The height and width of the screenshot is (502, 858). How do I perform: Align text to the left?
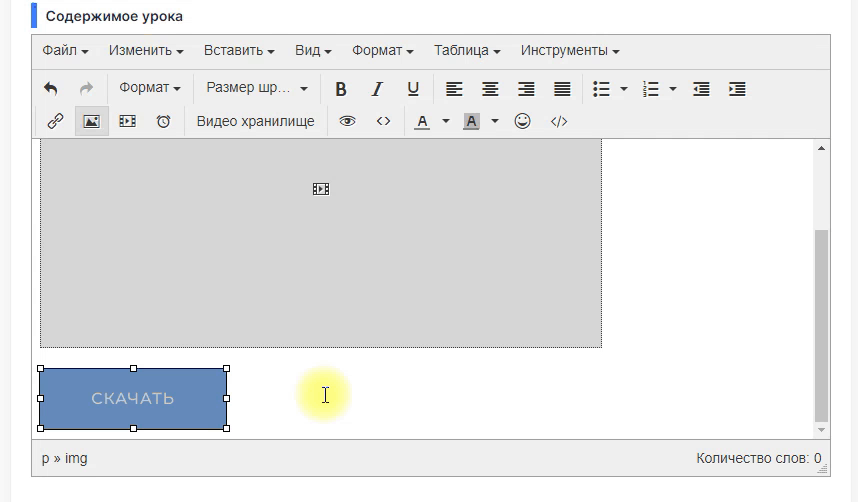(x=454, y=89)
